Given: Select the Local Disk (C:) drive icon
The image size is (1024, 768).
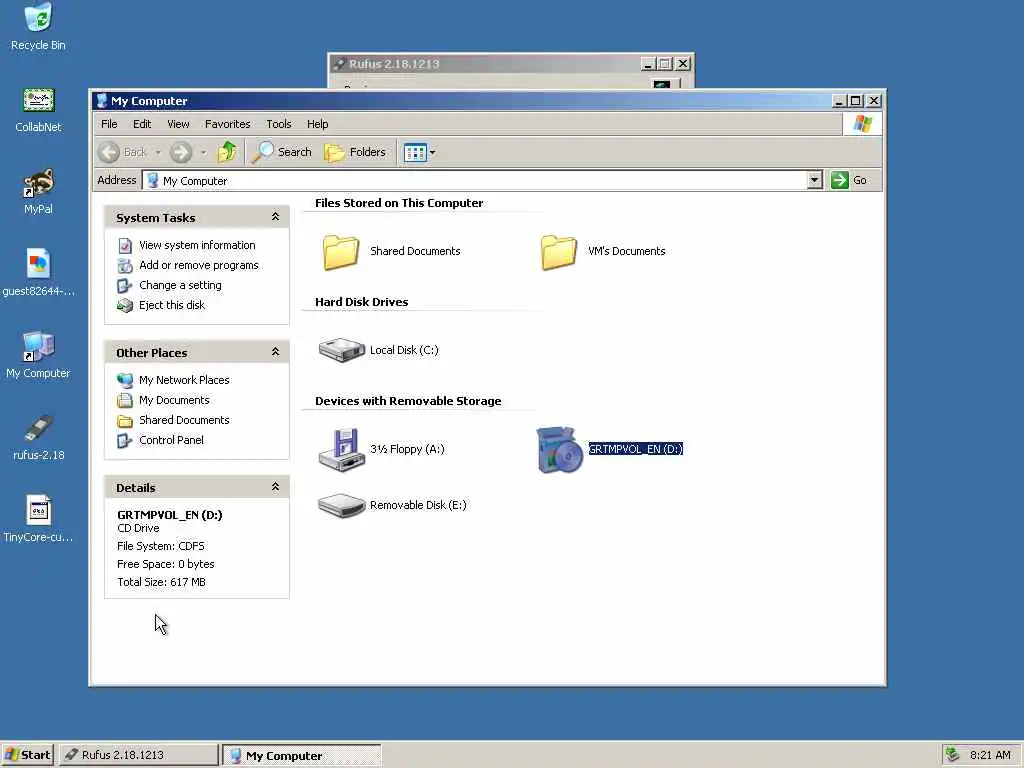Looking at the screenshot, I should [x=341, y=350].
